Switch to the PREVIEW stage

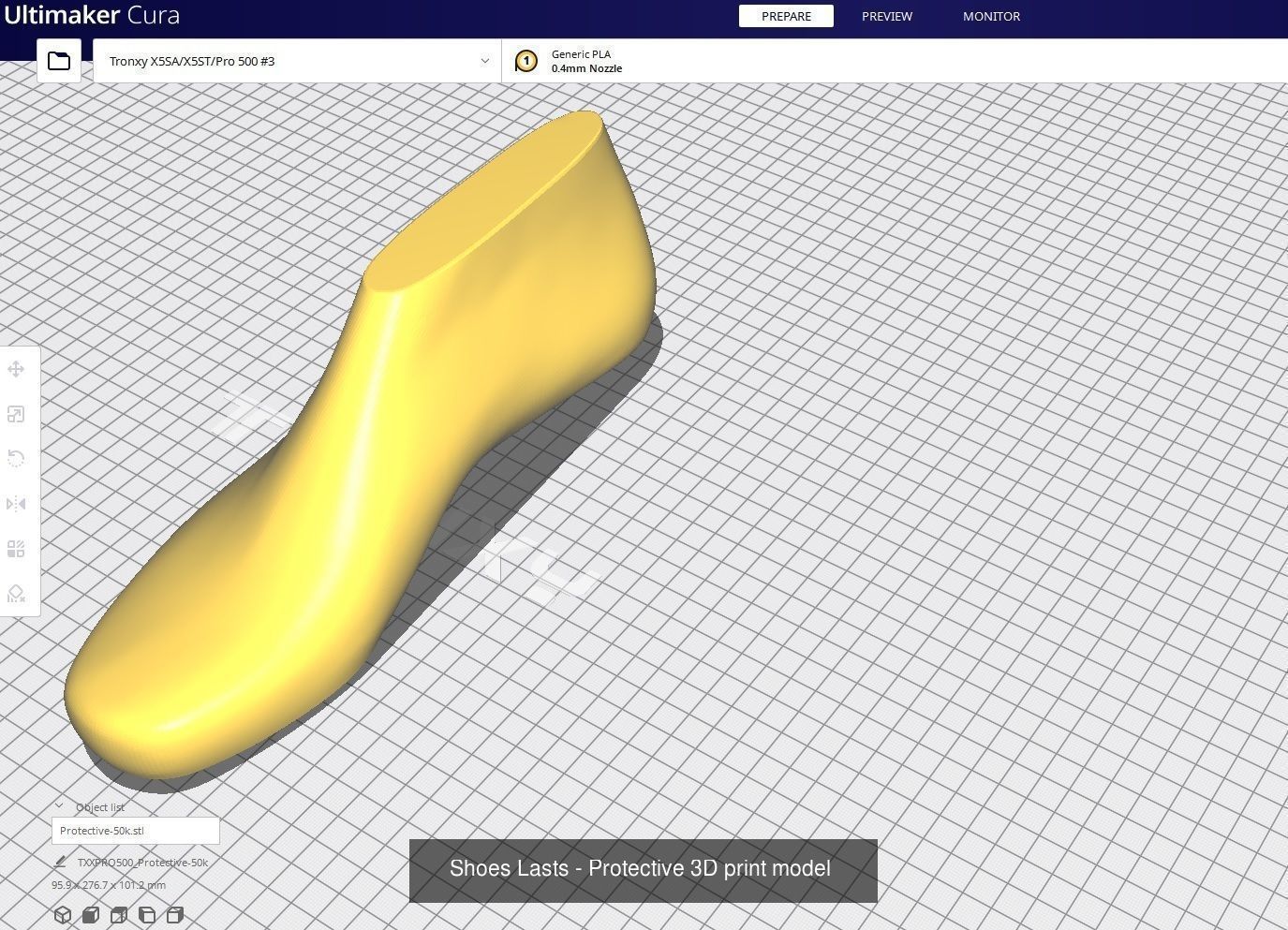coord(887,16)
